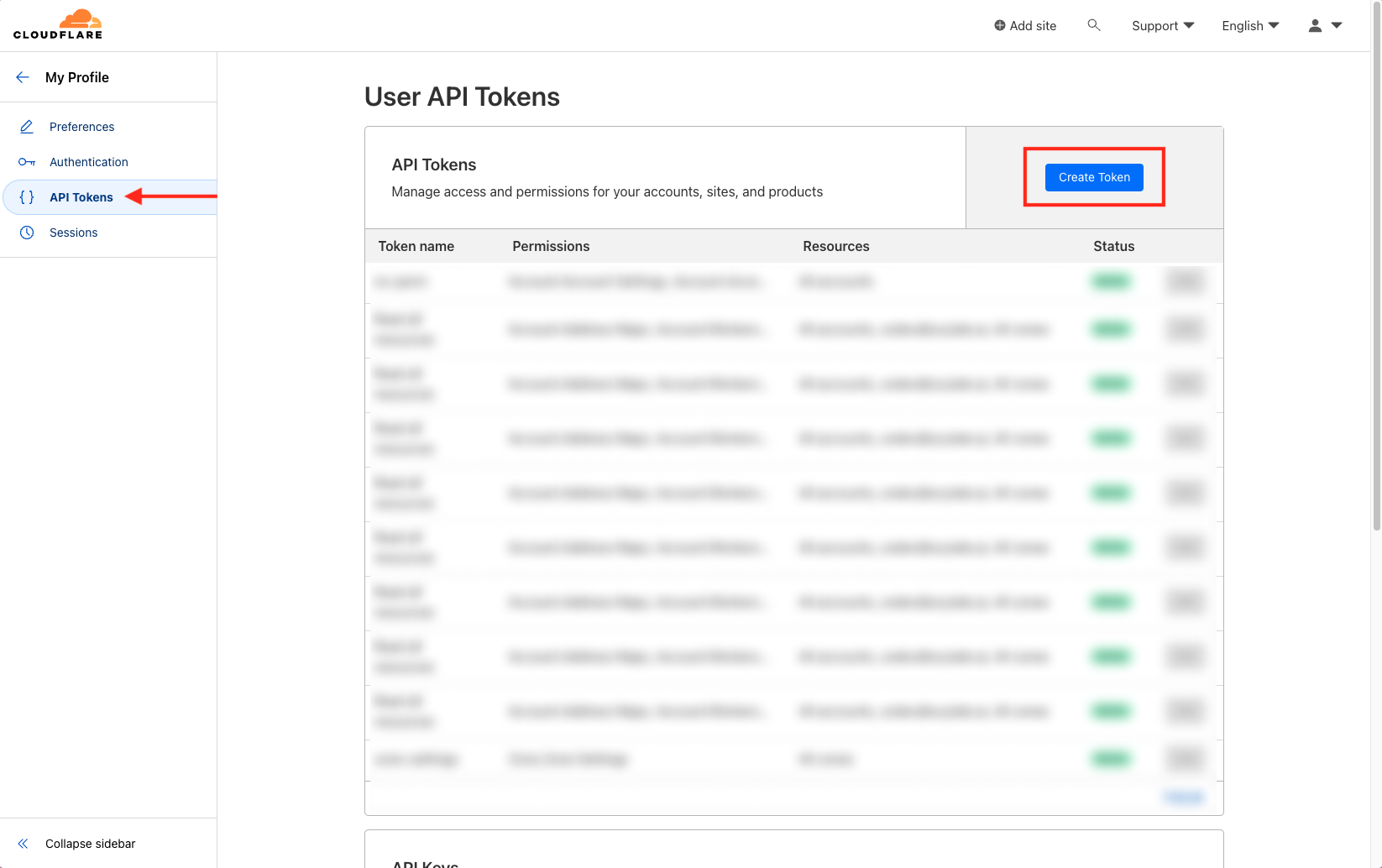Open the search magnifier in the top bar
The width and height of the screenshot is (1382, 868).
pyautogui.click(x=1094, y=25)
